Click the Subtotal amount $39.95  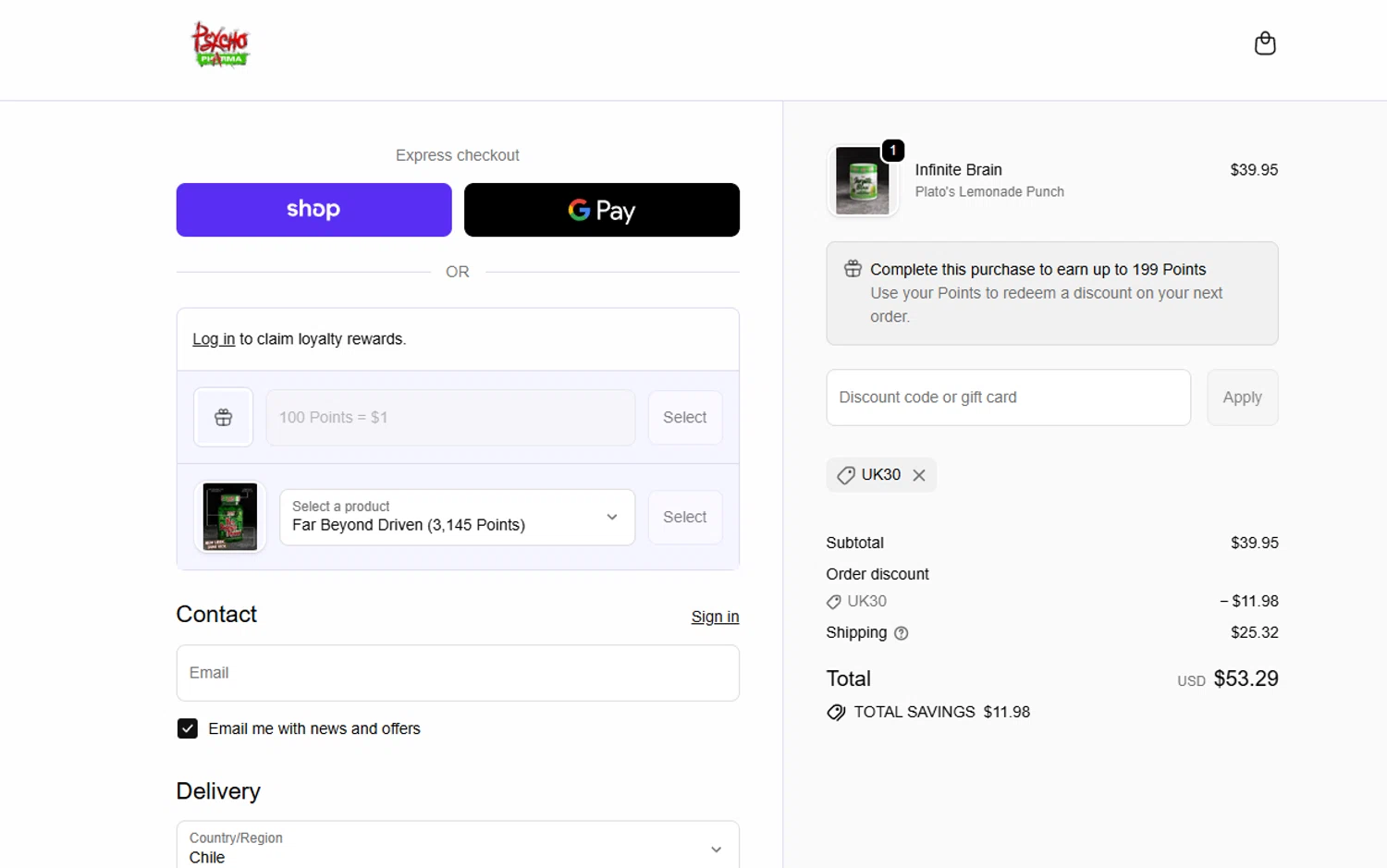tap(1254, 543)
